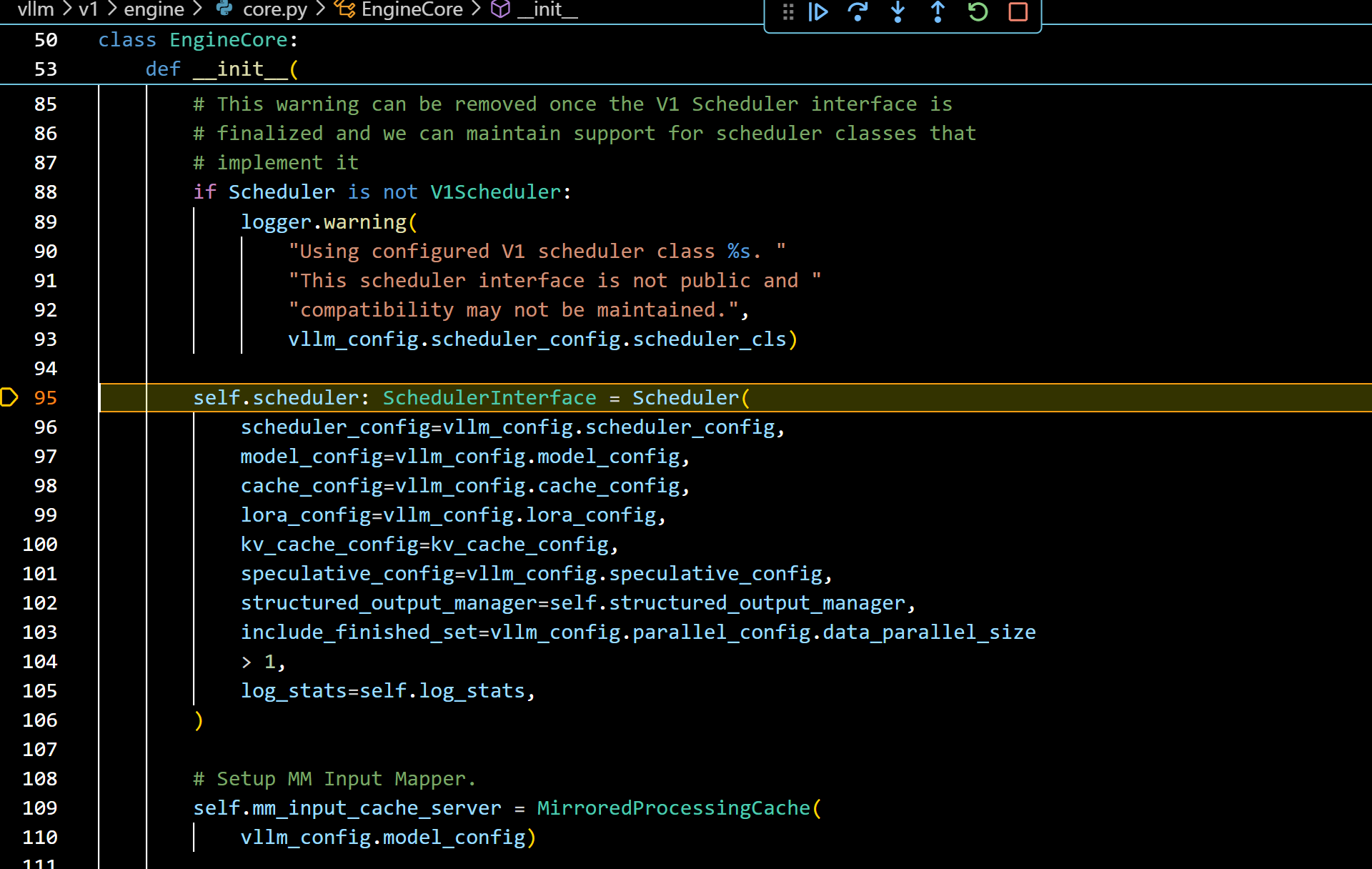The height and width of the screenshot is (869, 1372).
Task: Stop debugging with the red square
Action: 1018,12
